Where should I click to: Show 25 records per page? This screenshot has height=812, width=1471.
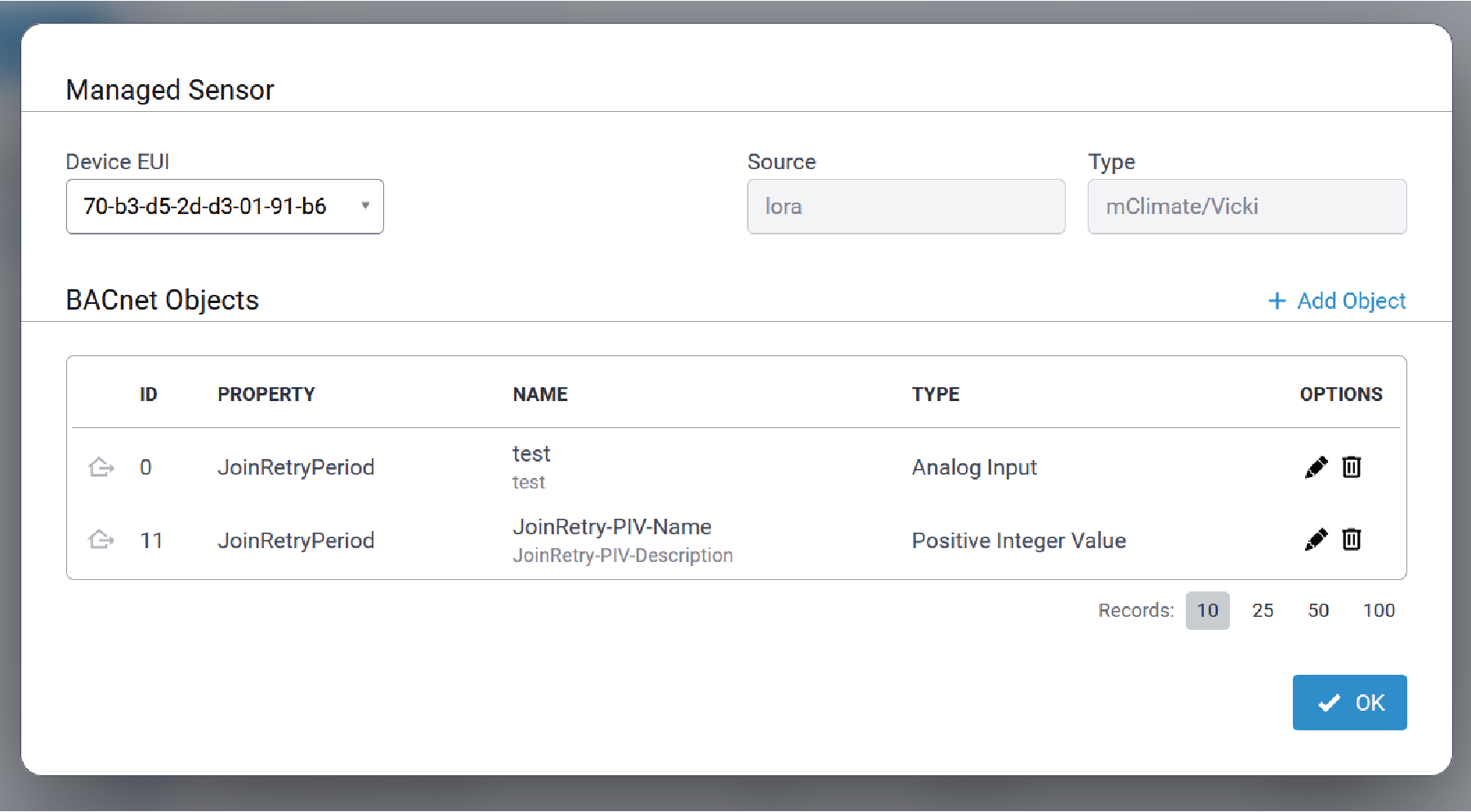pyautogui.click(x=1263, y=611)
